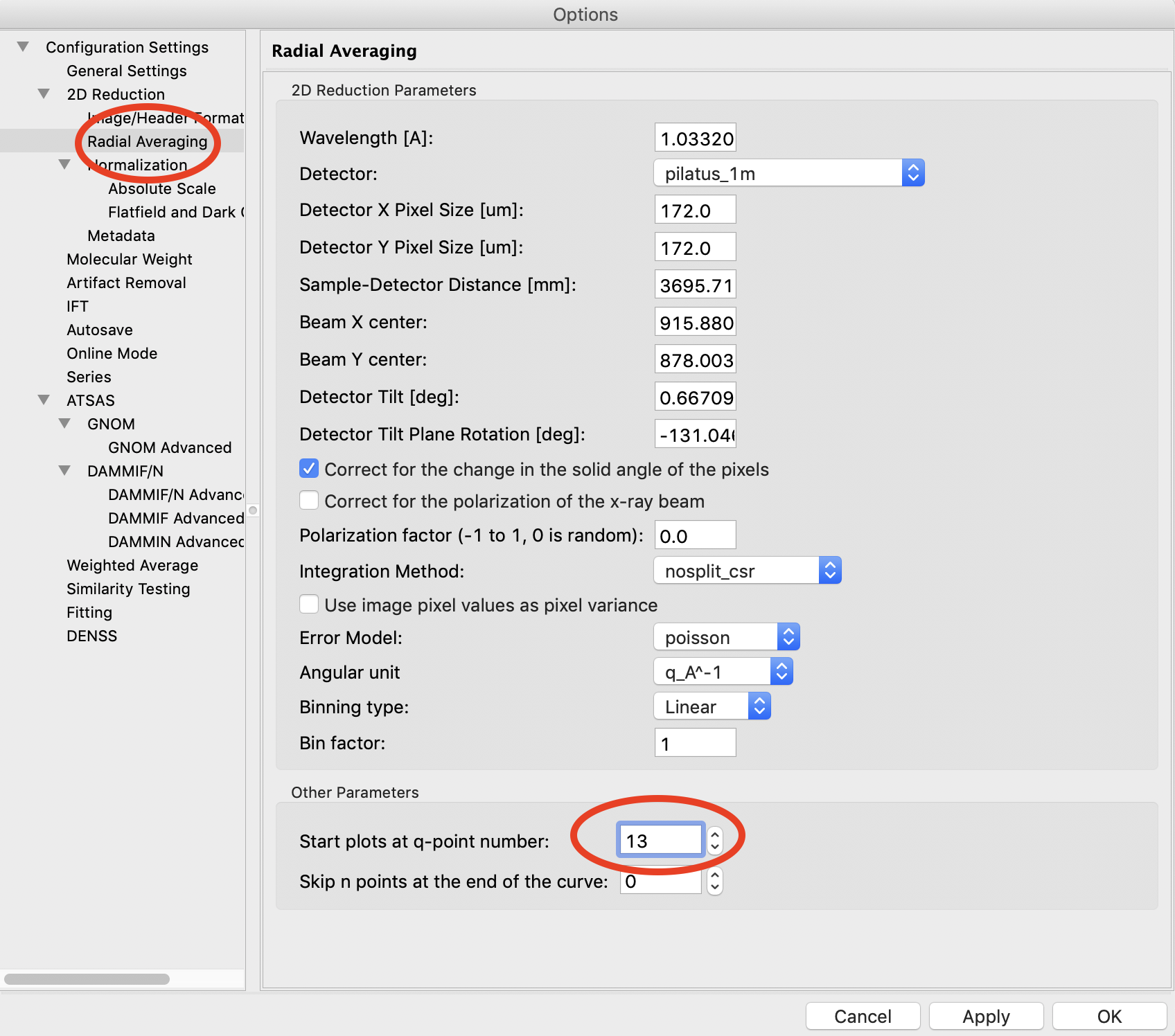This screenshot has width=1175, height=1036.
Task: Open the Error Model poisson dropdown
Action: coord(727,637)
